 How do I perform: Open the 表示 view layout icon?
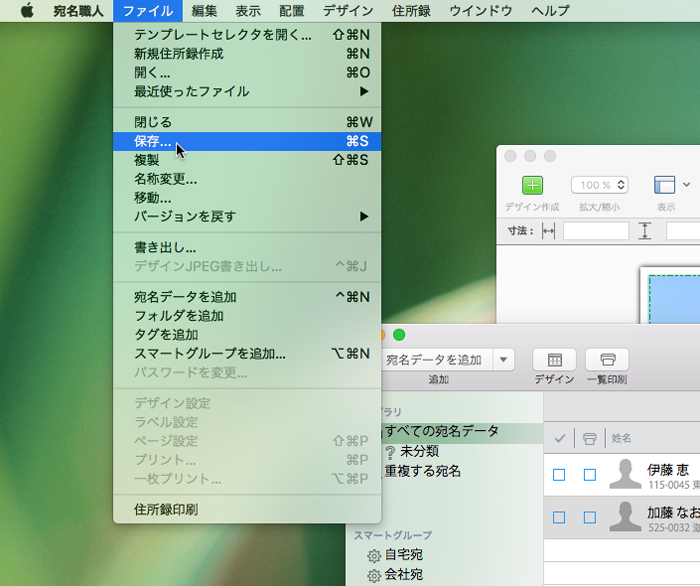tap(664, 185)
